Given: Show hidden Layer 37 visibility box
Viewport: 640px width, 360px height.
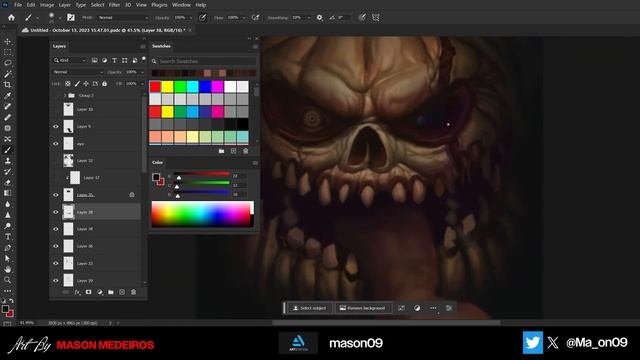Looking at the screenshot, I should click(x=56, y=178).
